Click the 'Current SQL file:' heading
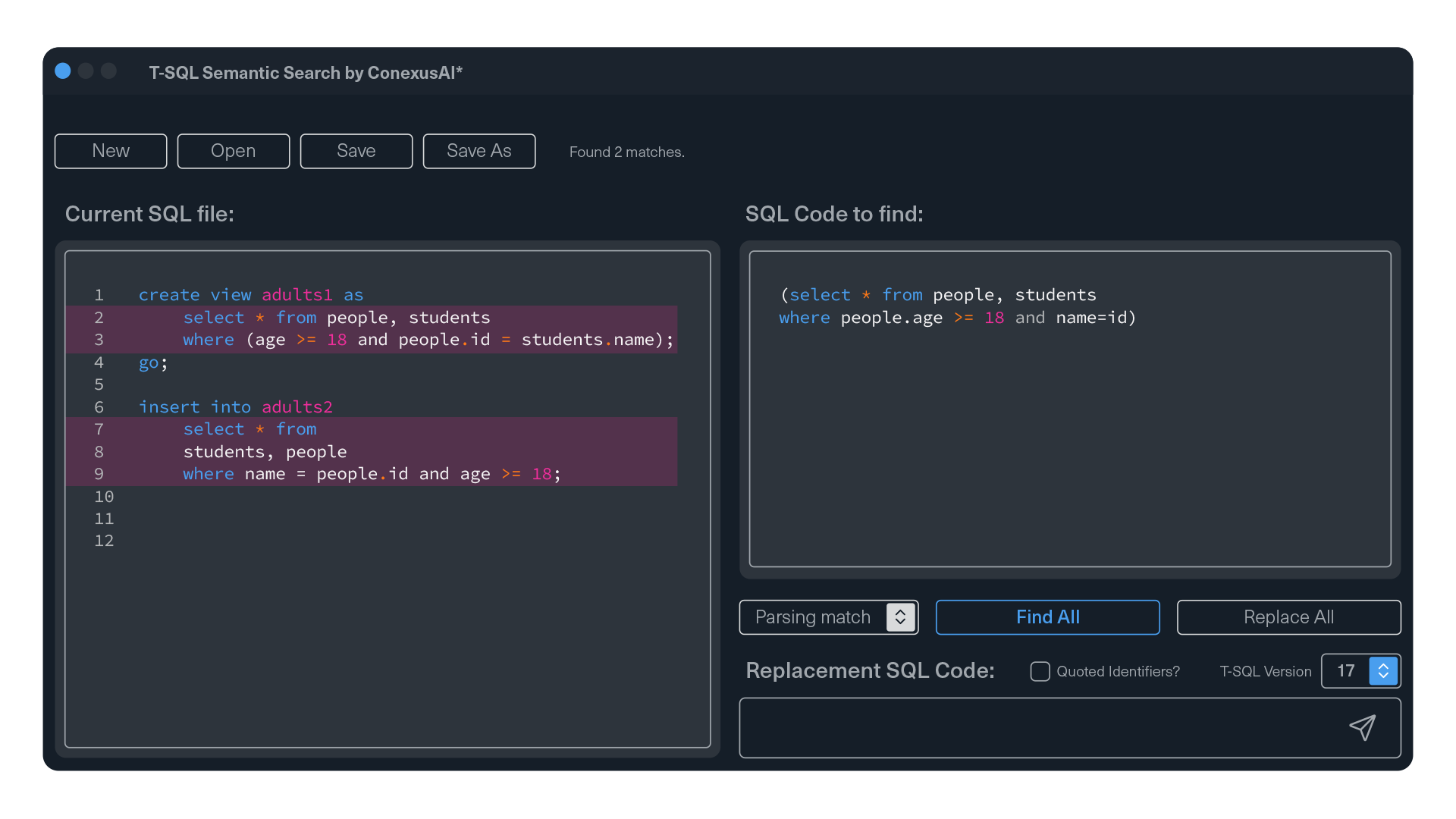Screen dimensions: 1456x819 (149, 214)
